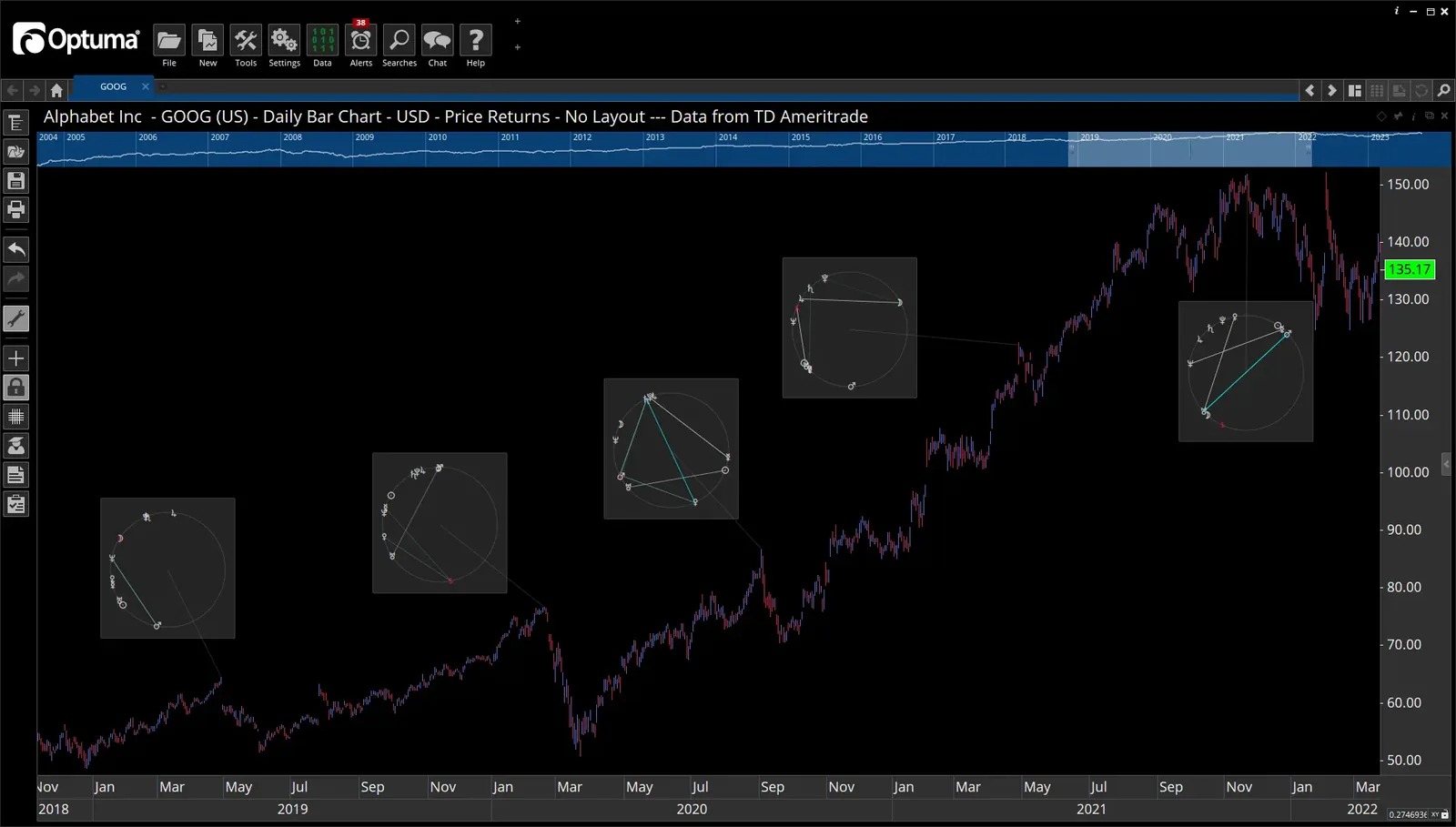Select the mid-2020 planetary wheel with triangle
Image resolution: width=1456 pixels, height=827 pixels.
(671, 449)
